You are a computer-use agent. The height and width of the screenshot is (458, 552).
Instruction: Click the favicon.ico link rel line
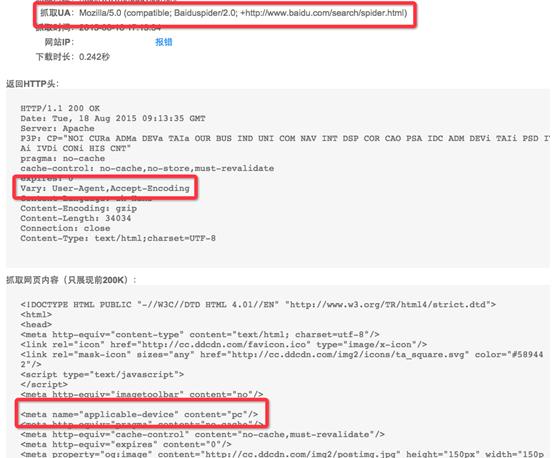[x=224, y=345]
